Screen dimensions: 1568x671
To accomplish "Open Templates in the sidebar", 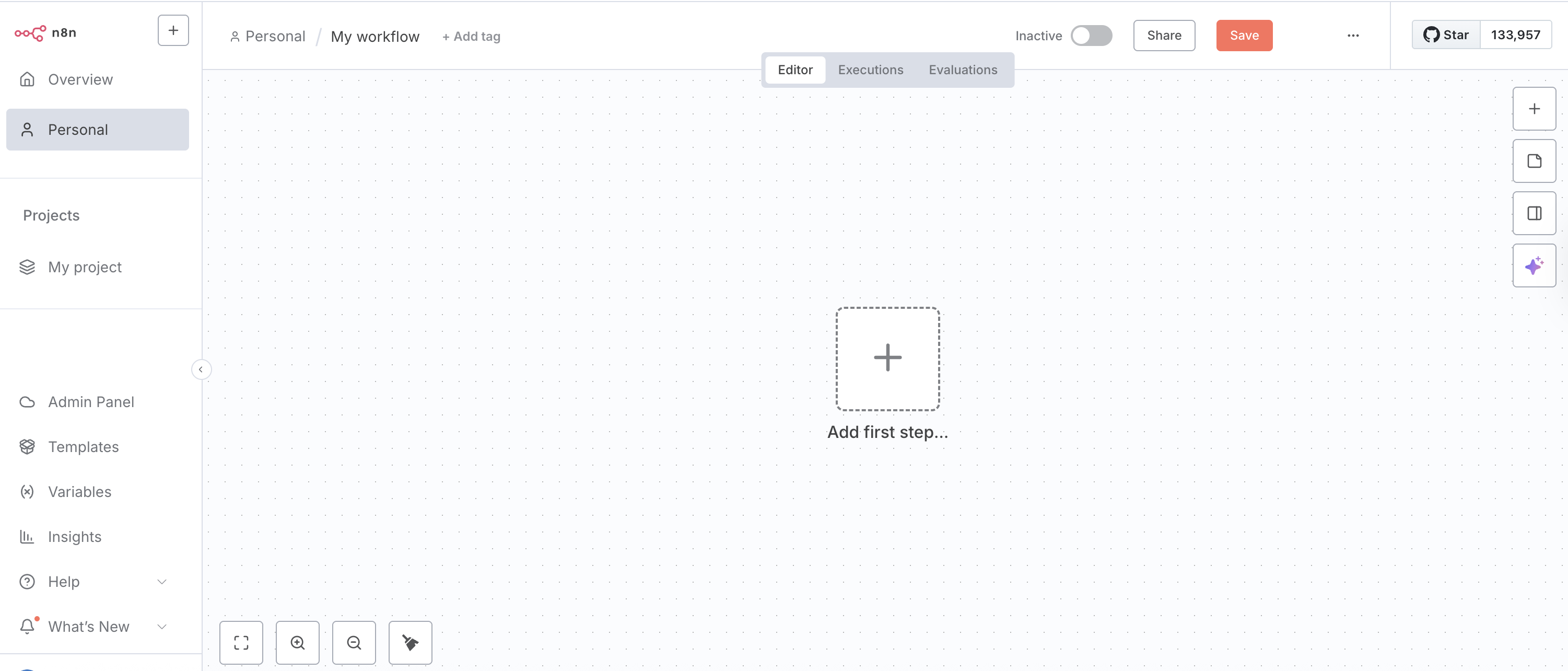I will click(x=97, y=447).
